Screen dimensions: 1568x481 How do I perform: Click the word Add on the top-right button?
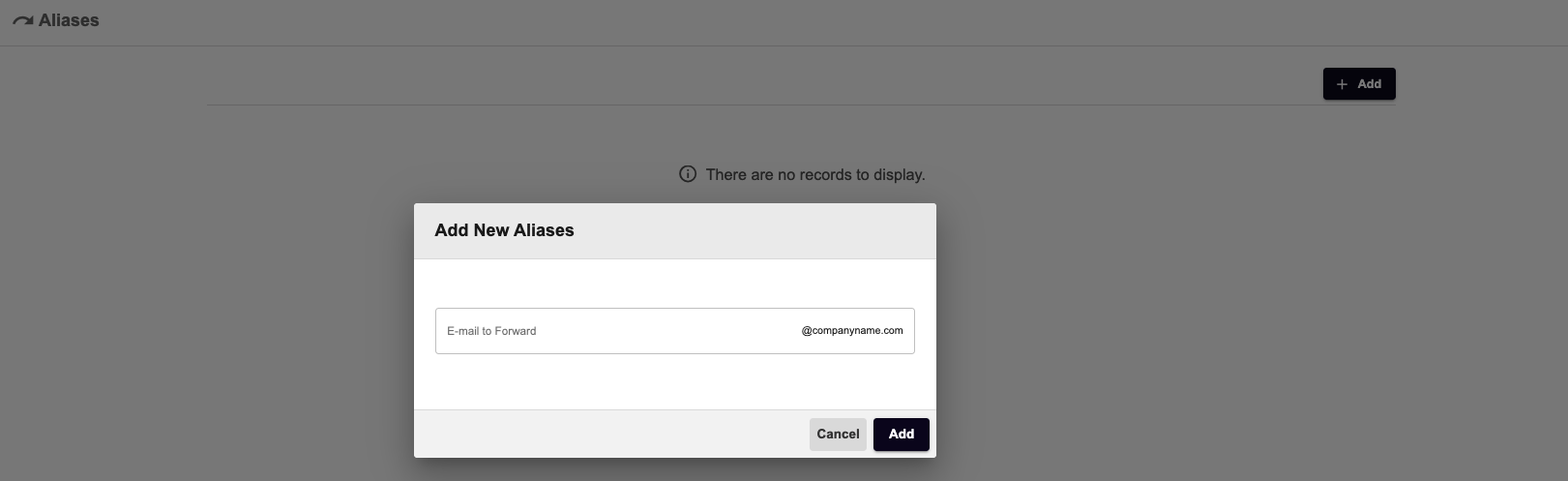click(x=1370, y=84)
